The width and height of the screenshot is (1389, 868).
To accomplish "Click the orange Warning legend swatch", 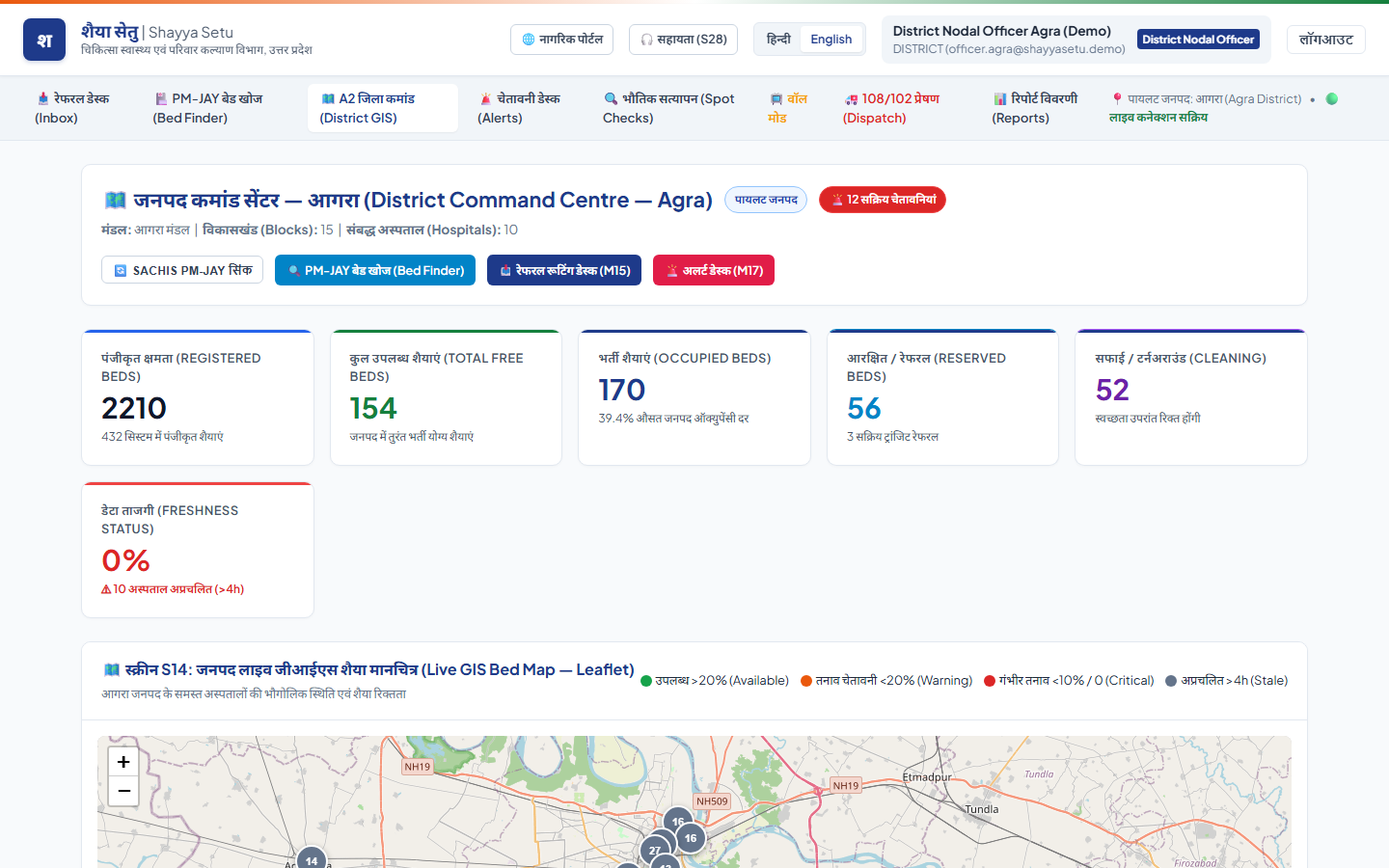I will pos(806,681).
